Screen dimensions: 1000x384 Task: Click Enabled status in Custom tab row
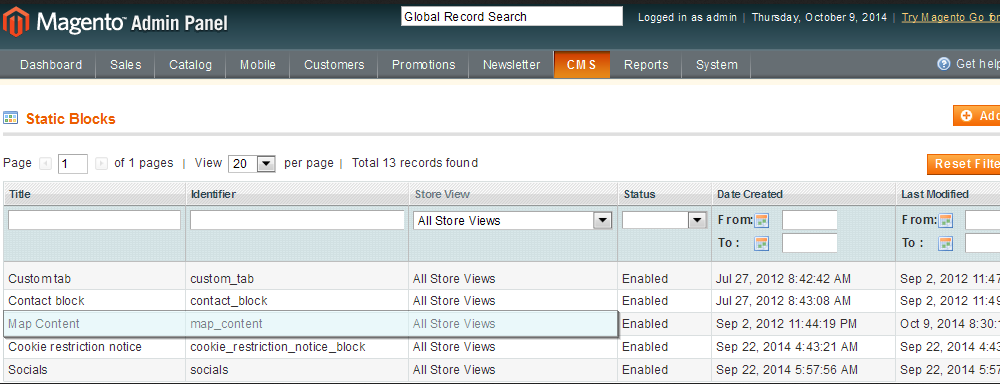(645, 279)
